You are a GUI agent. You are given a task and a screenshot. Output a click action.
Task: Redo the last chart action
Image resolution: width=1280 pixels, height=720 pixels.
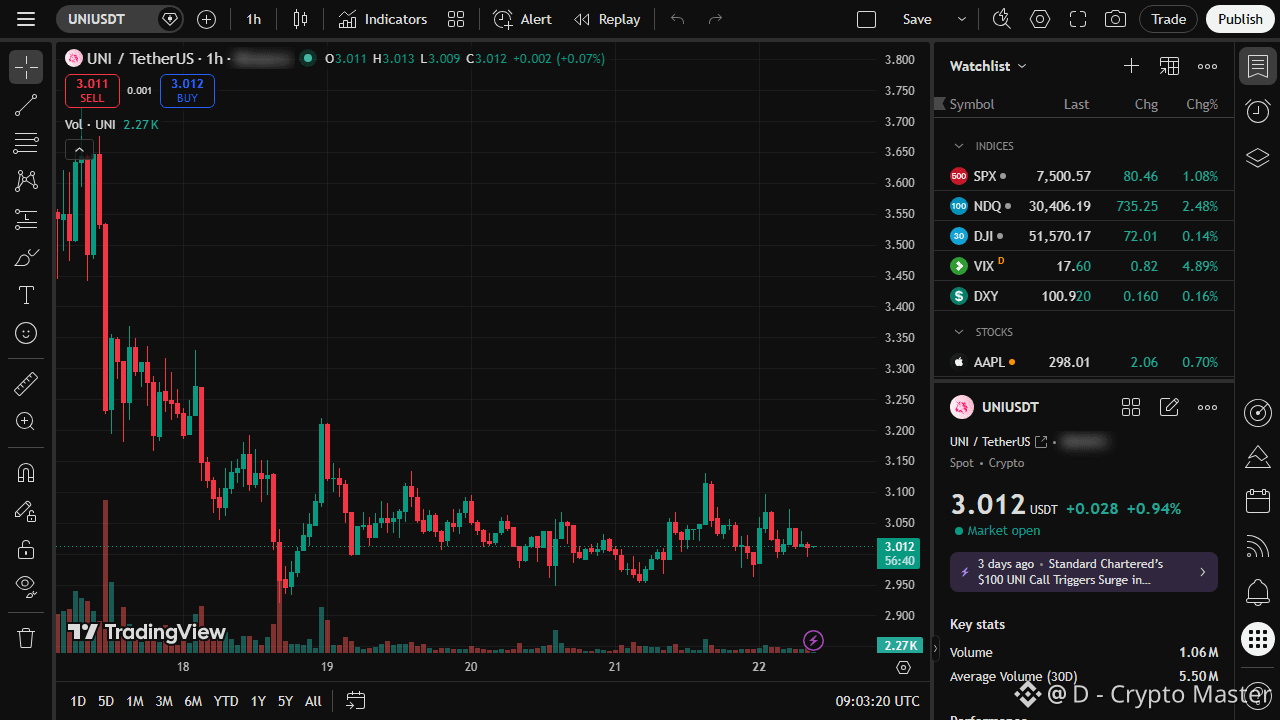coord(715,19)
